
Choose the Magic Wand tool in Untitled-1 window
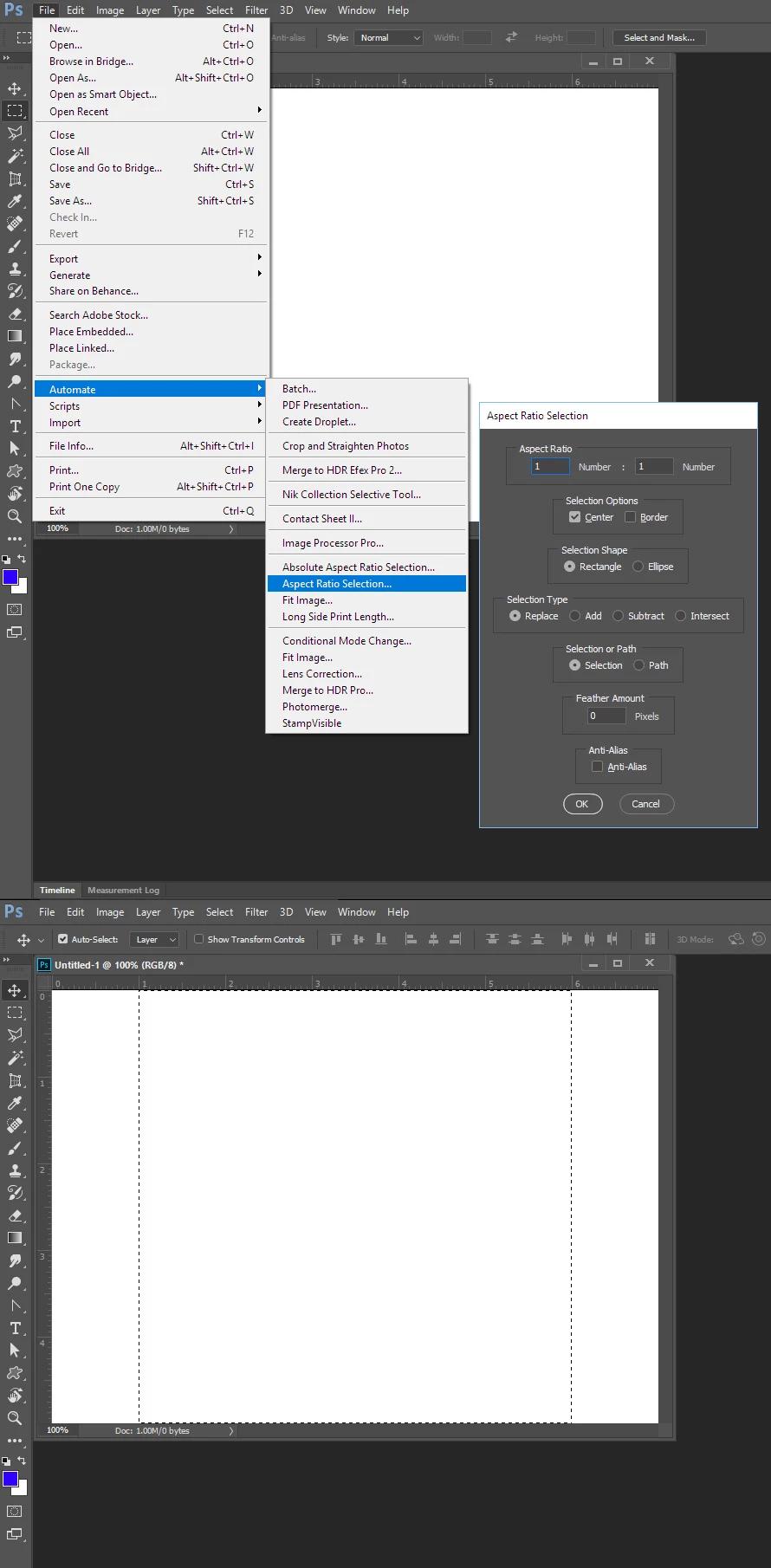coord(15,1058)
